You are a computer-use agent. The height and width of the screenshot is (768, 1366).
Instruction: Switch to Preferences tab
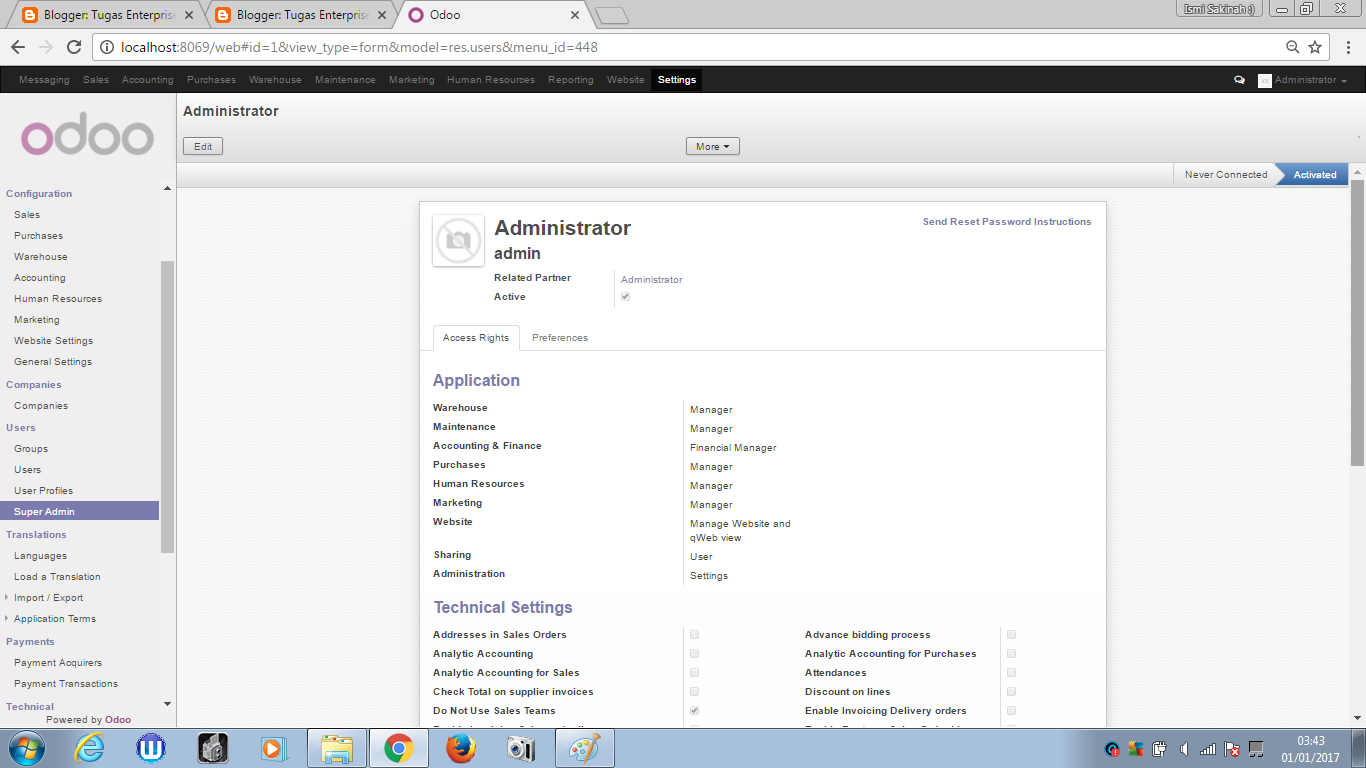pyautogui.click(x=560, y=338)
